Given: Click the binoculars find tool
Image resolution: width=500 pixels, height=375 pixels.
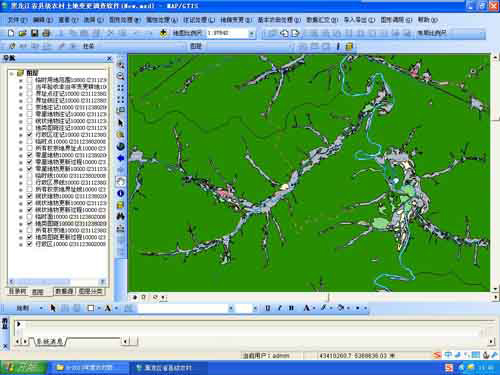Looking at the screenshot, I should point(121,216).
